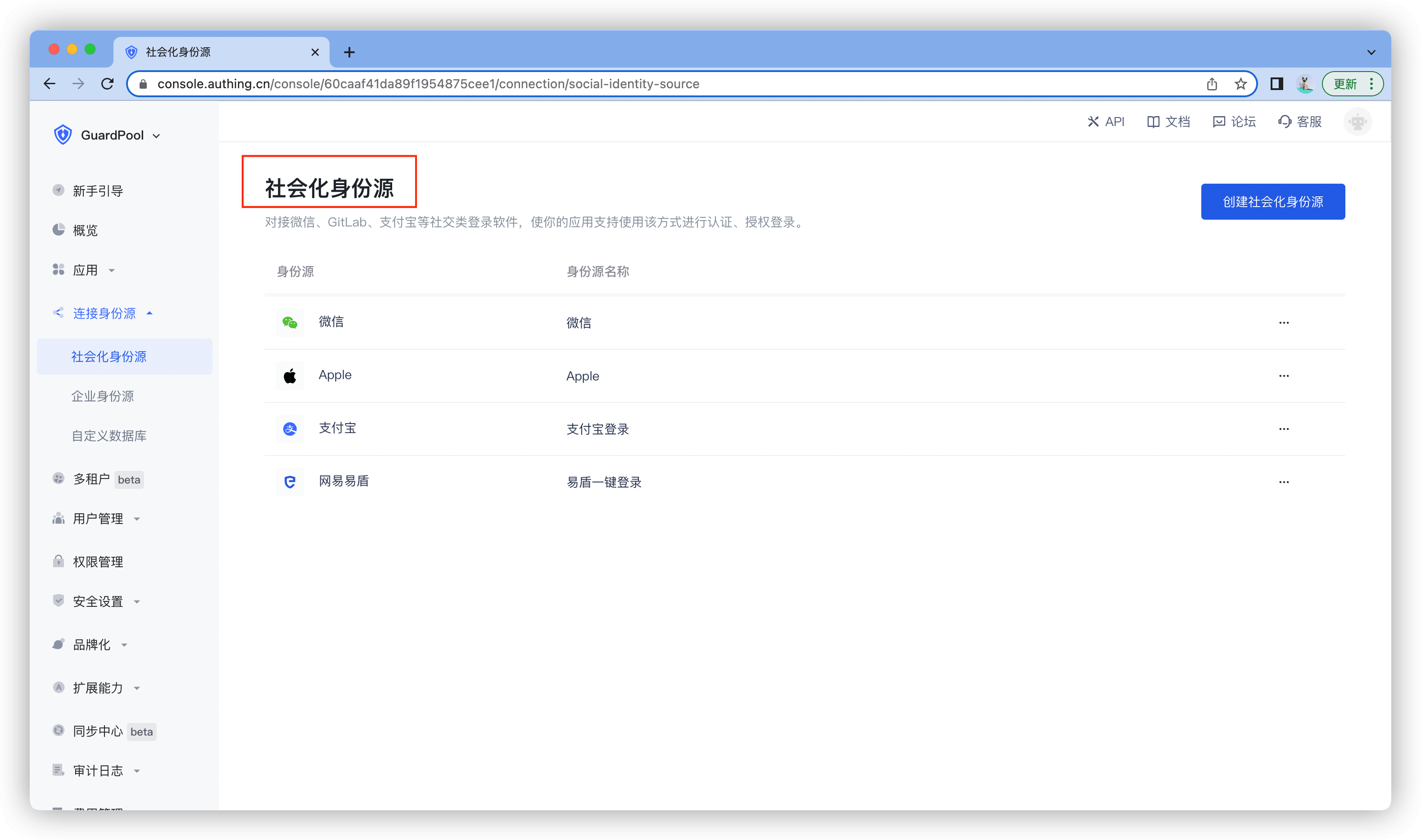Expand the 应用 sidebar menu
Screen dimensions: 1421x840
coord(85,271)
